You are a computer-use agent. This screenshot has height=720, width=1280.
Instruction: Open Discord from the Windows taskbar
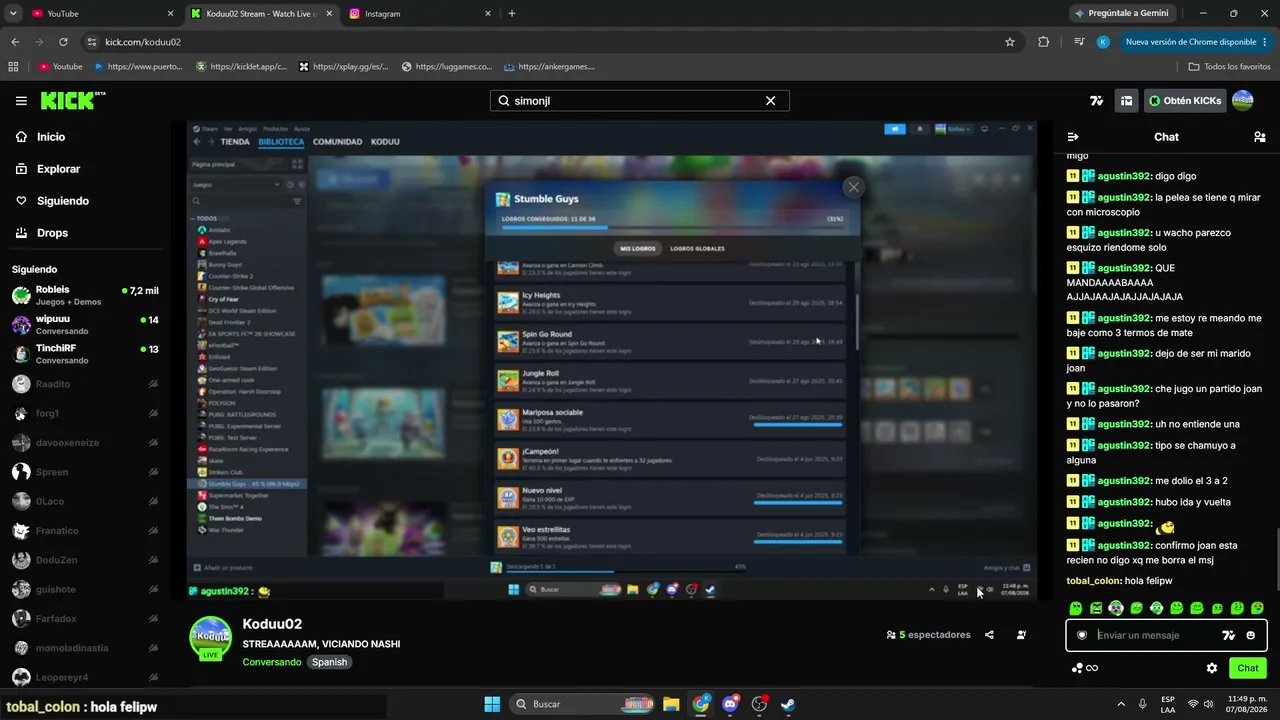(x=730, y=704)
